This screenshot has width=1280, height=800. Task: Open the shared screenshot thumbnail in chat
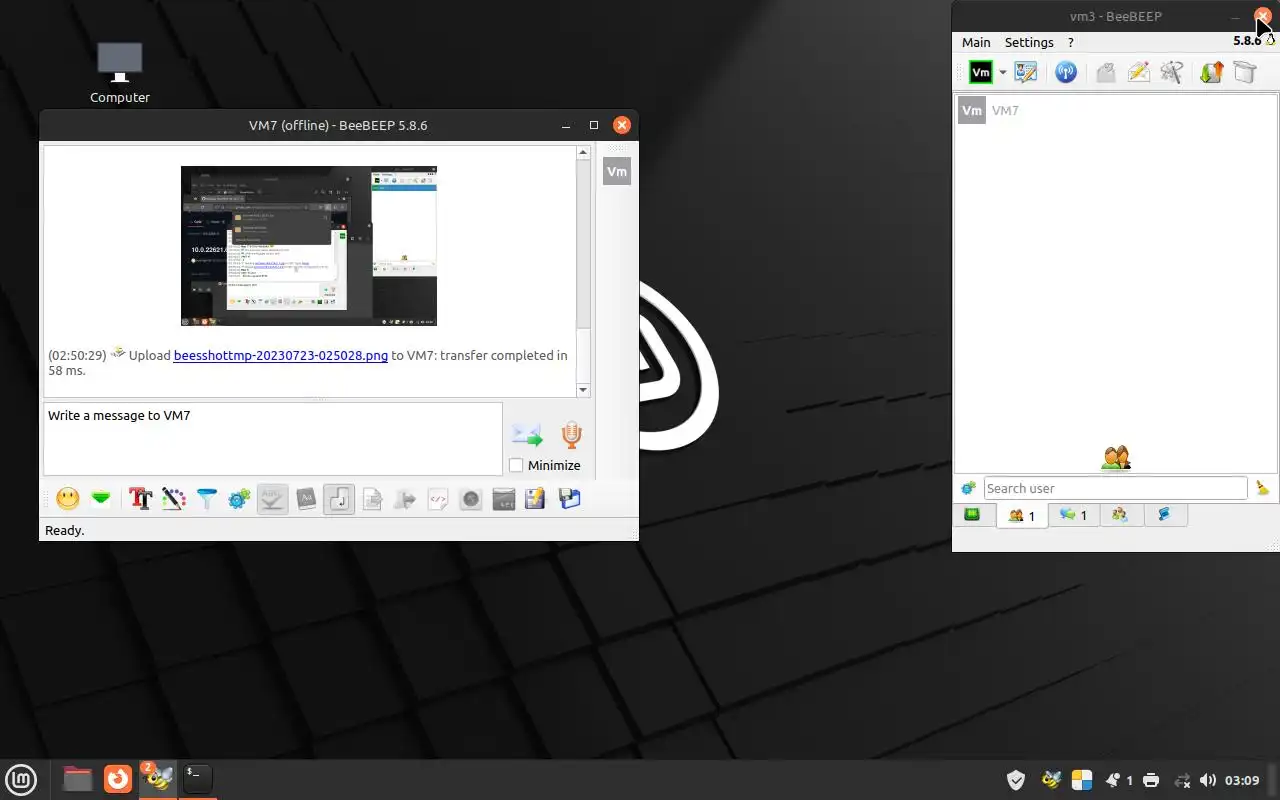coord(309,246)
